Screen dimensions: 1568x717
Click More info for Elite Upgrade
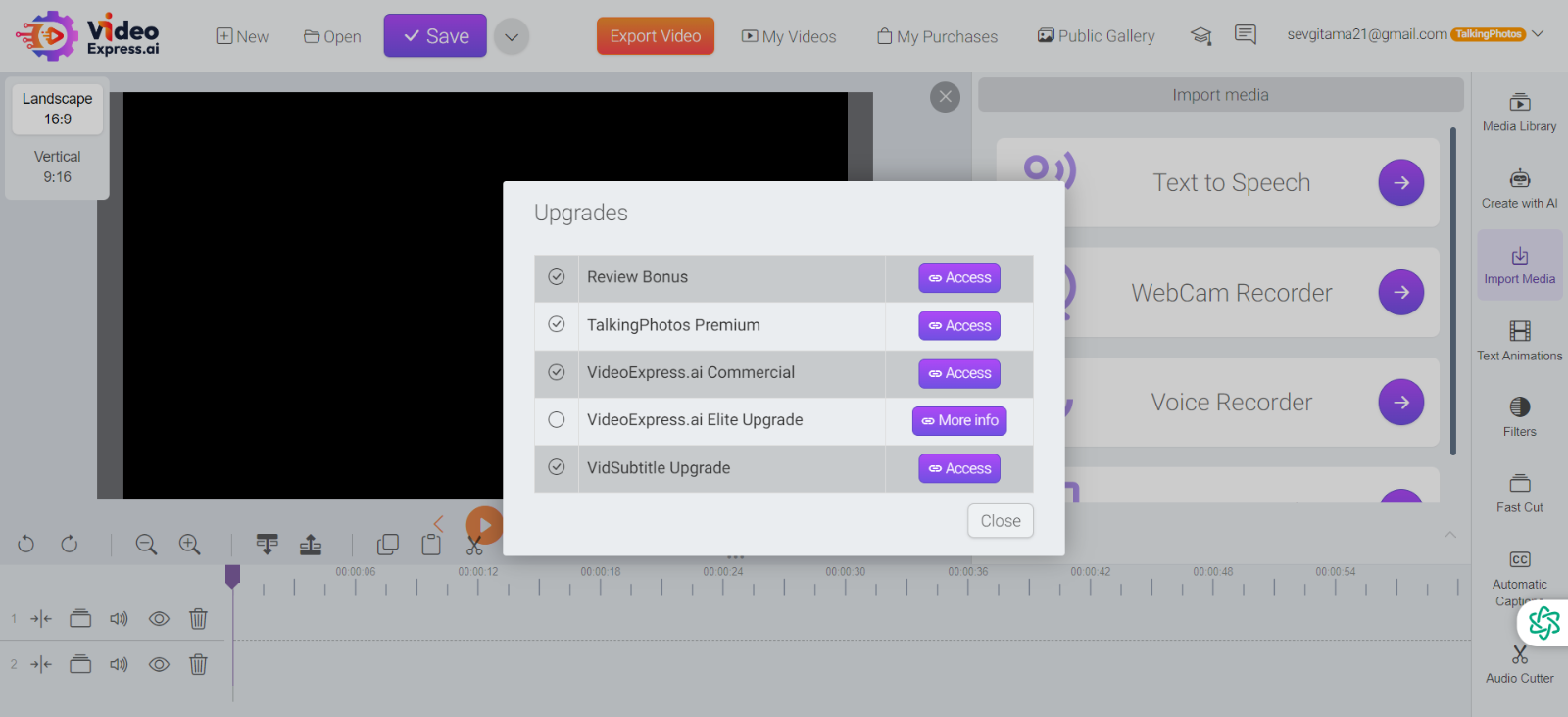click(x=959, y=421)
